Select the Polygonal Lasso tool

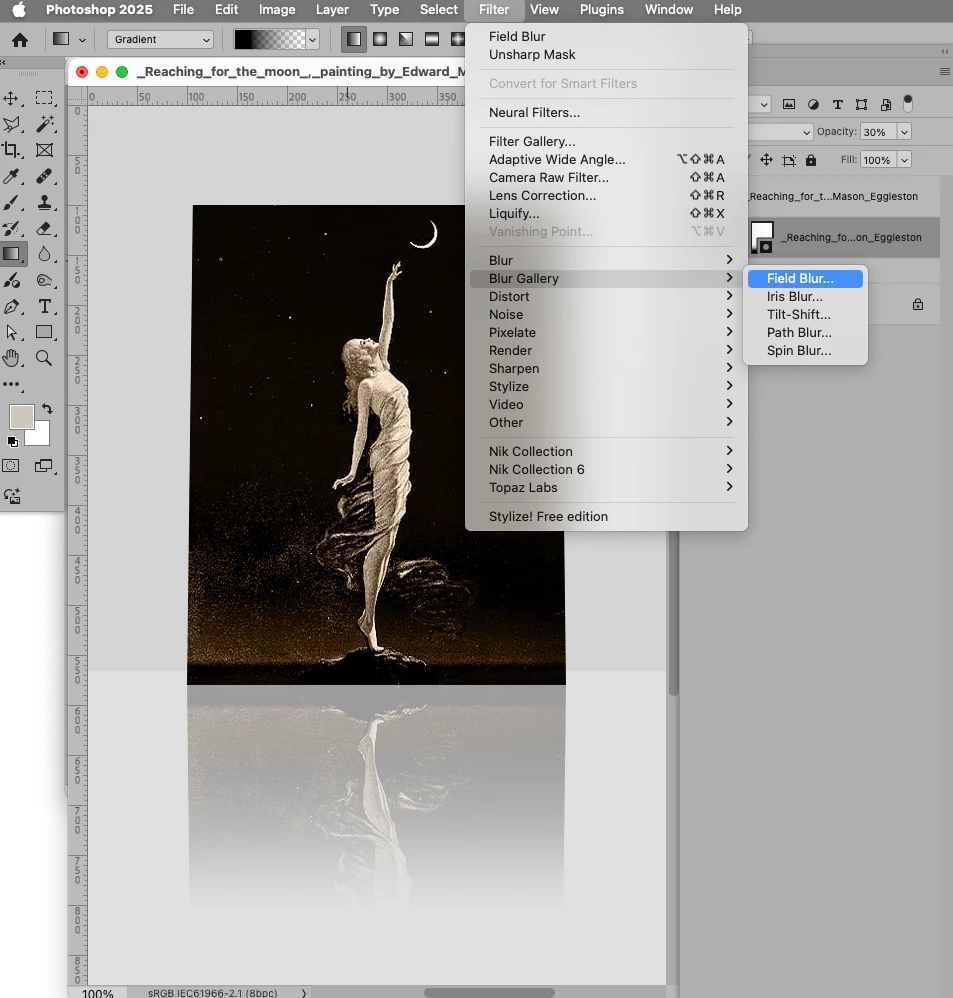[x=11, y=124]
